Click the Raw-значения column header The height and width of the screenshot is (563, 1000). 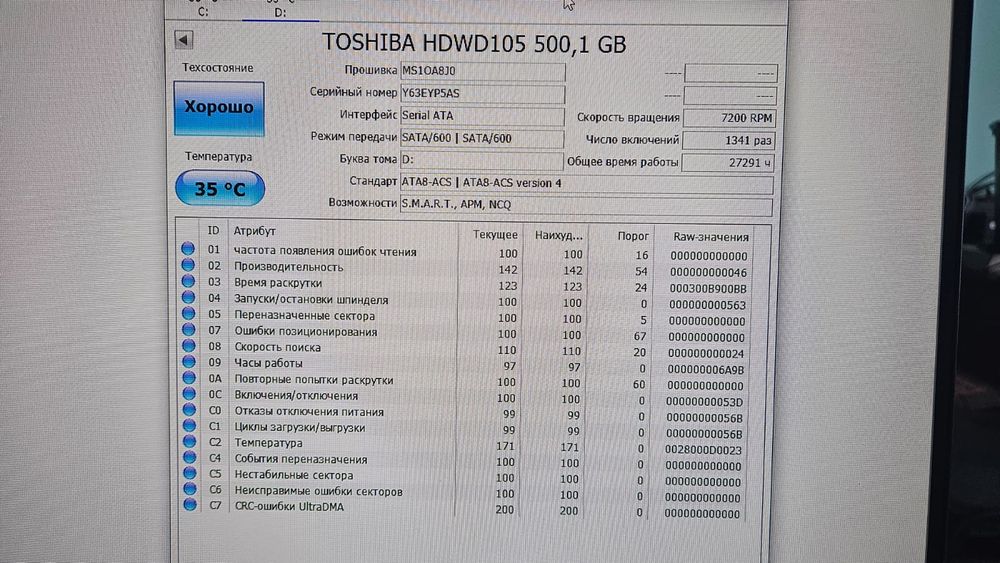[x=710, y=237]
